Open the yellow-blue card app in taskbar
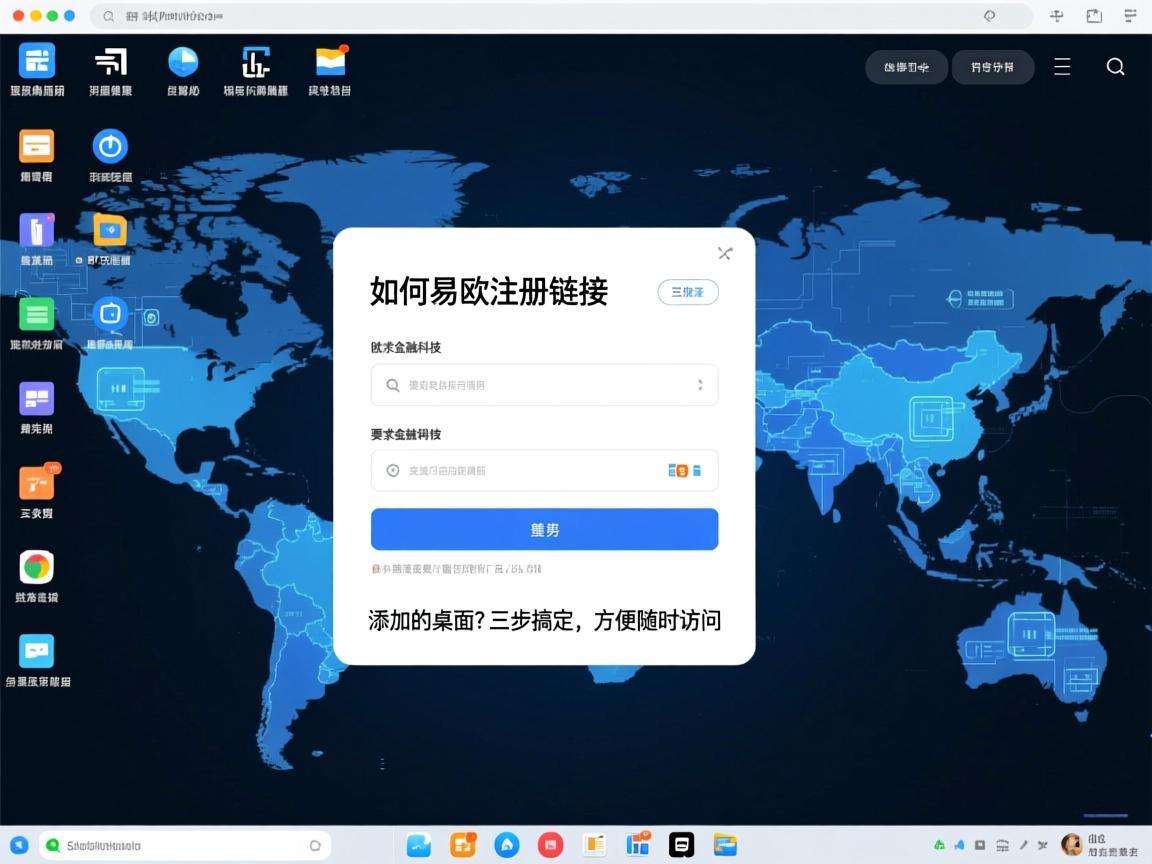The image size is (1152, 864). [x=725, y=845]
